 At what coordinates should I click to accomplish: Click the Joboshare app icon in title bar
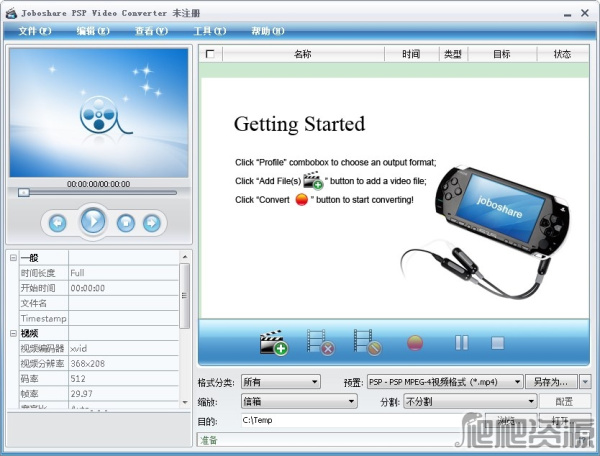click(x=11, y=13)
